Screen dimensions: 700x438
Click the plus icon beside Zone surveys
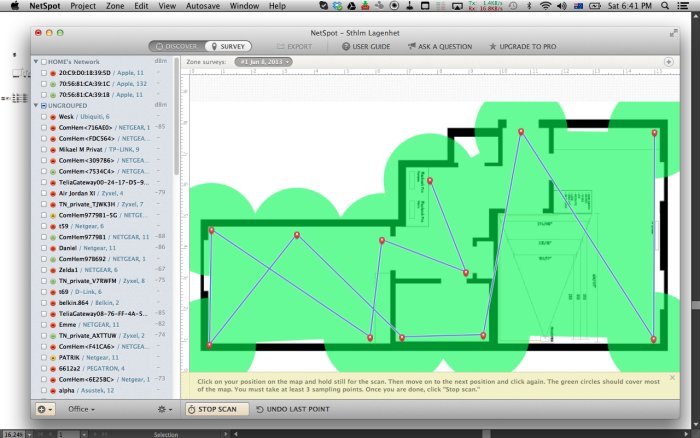point(668,62)
